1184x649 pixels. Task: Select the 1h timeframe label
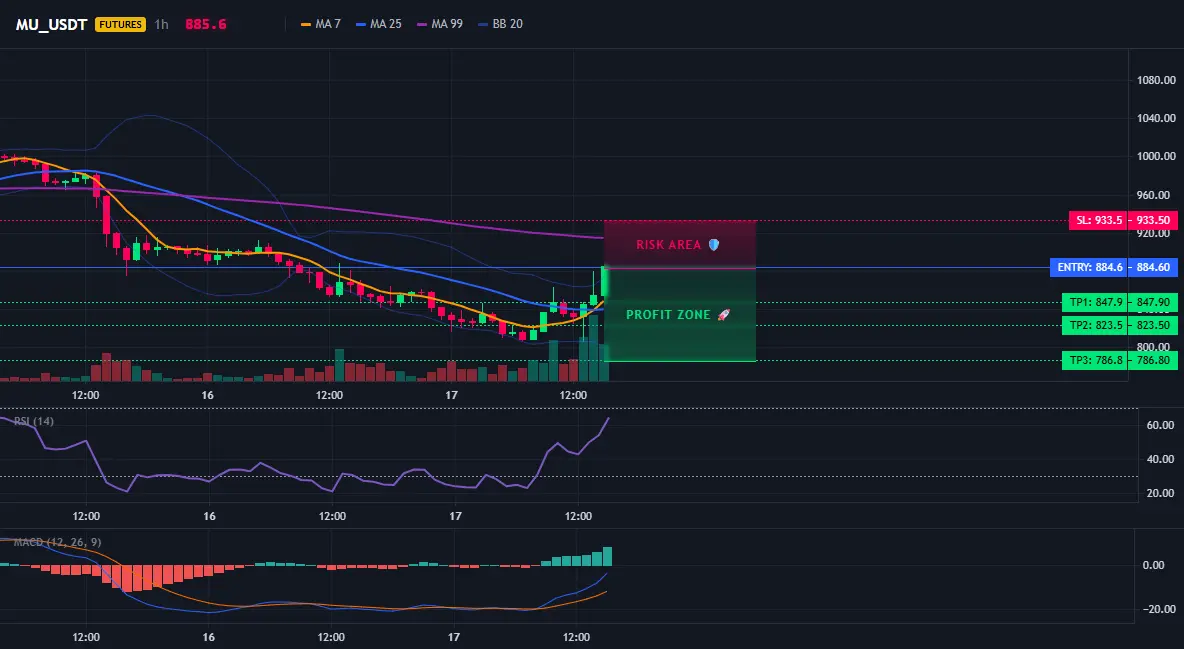click(x=162, y=24)
